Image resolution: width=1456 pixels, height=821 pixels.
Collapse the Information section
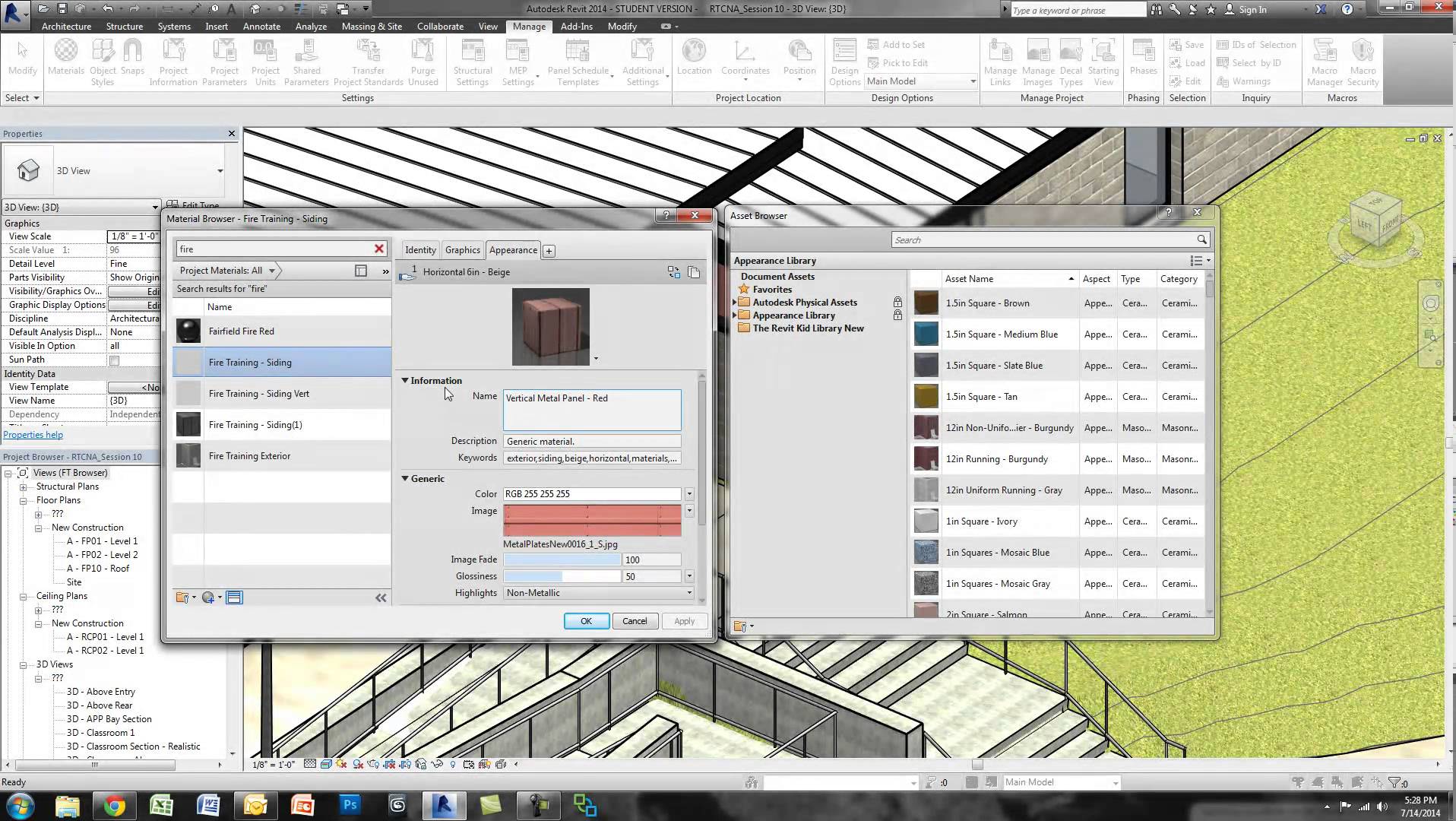[405, 381]
